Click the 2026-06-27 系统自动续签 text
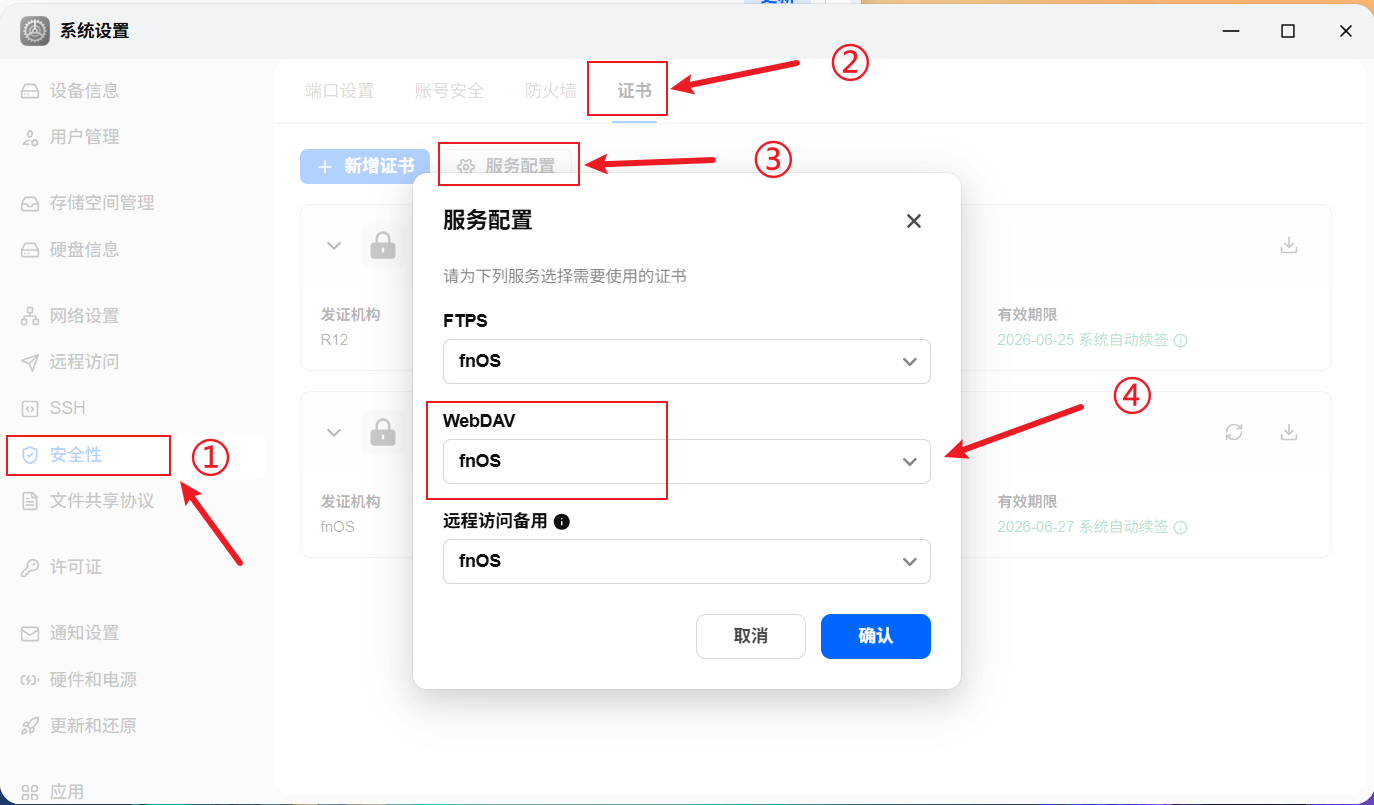 [1083, 527]
